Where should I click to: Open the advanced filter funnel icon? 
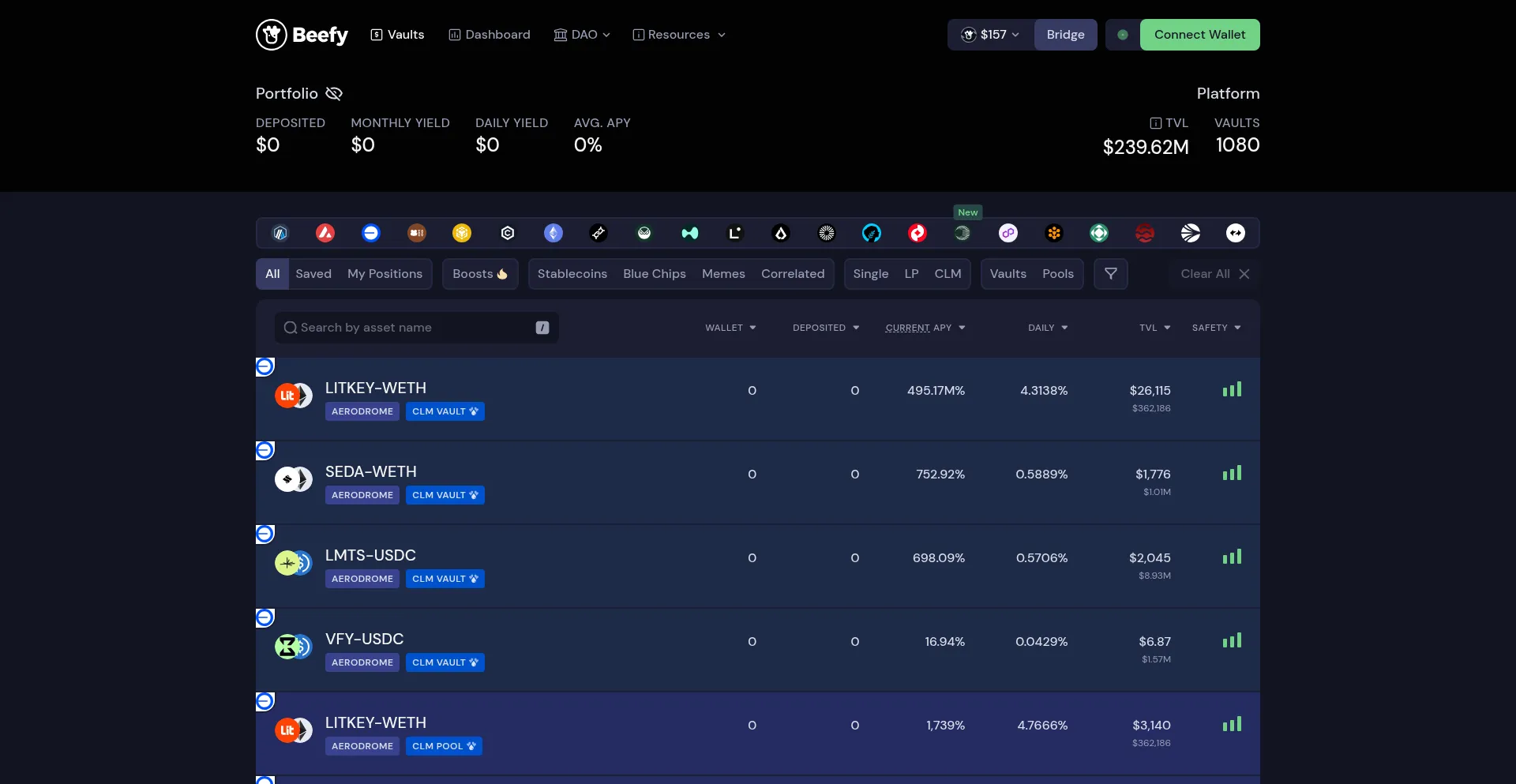tap(1110, 274)
